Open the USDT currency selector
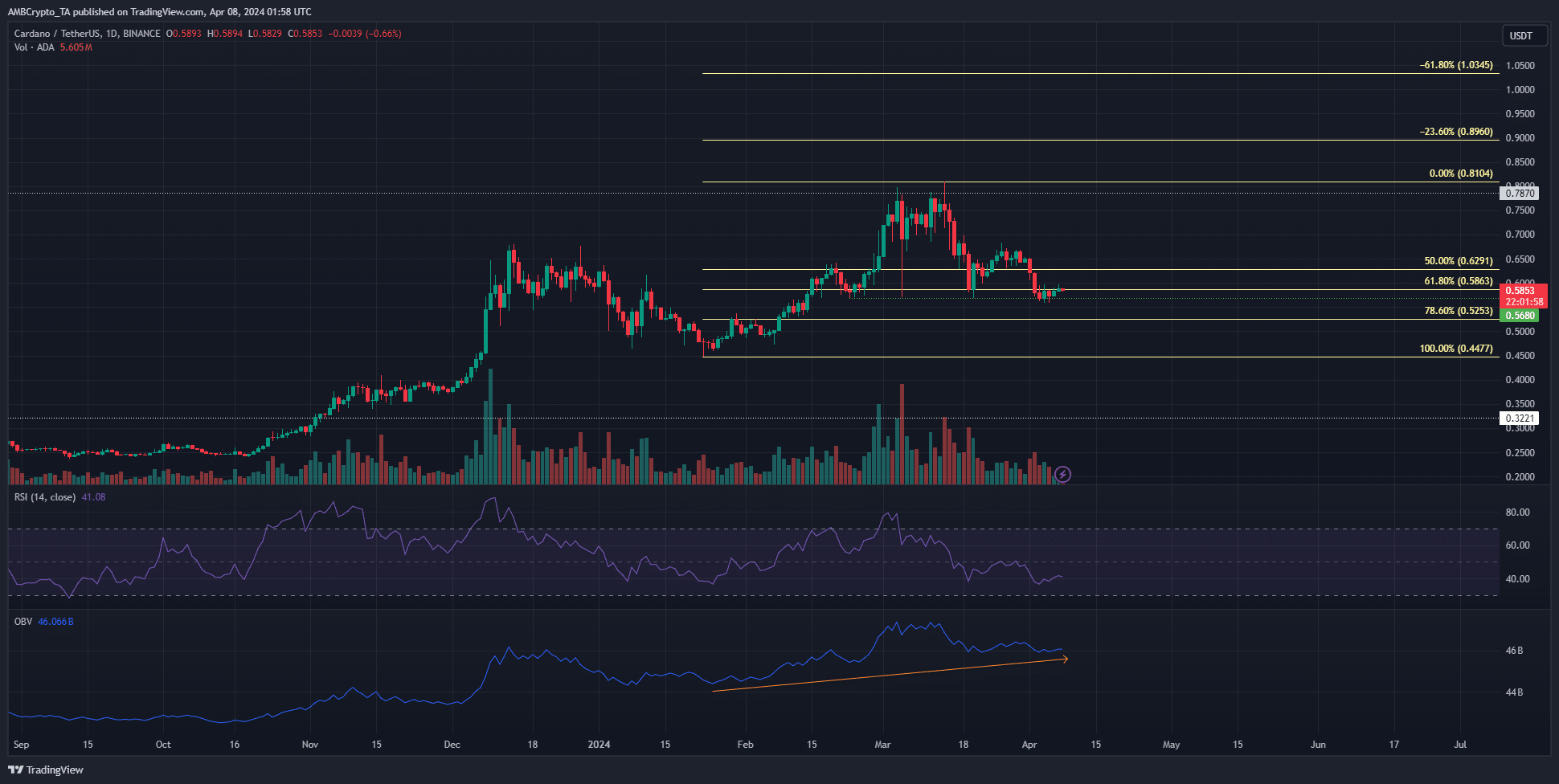The height and width of the screenshot is (784, 1559). tap(1524, 35)
